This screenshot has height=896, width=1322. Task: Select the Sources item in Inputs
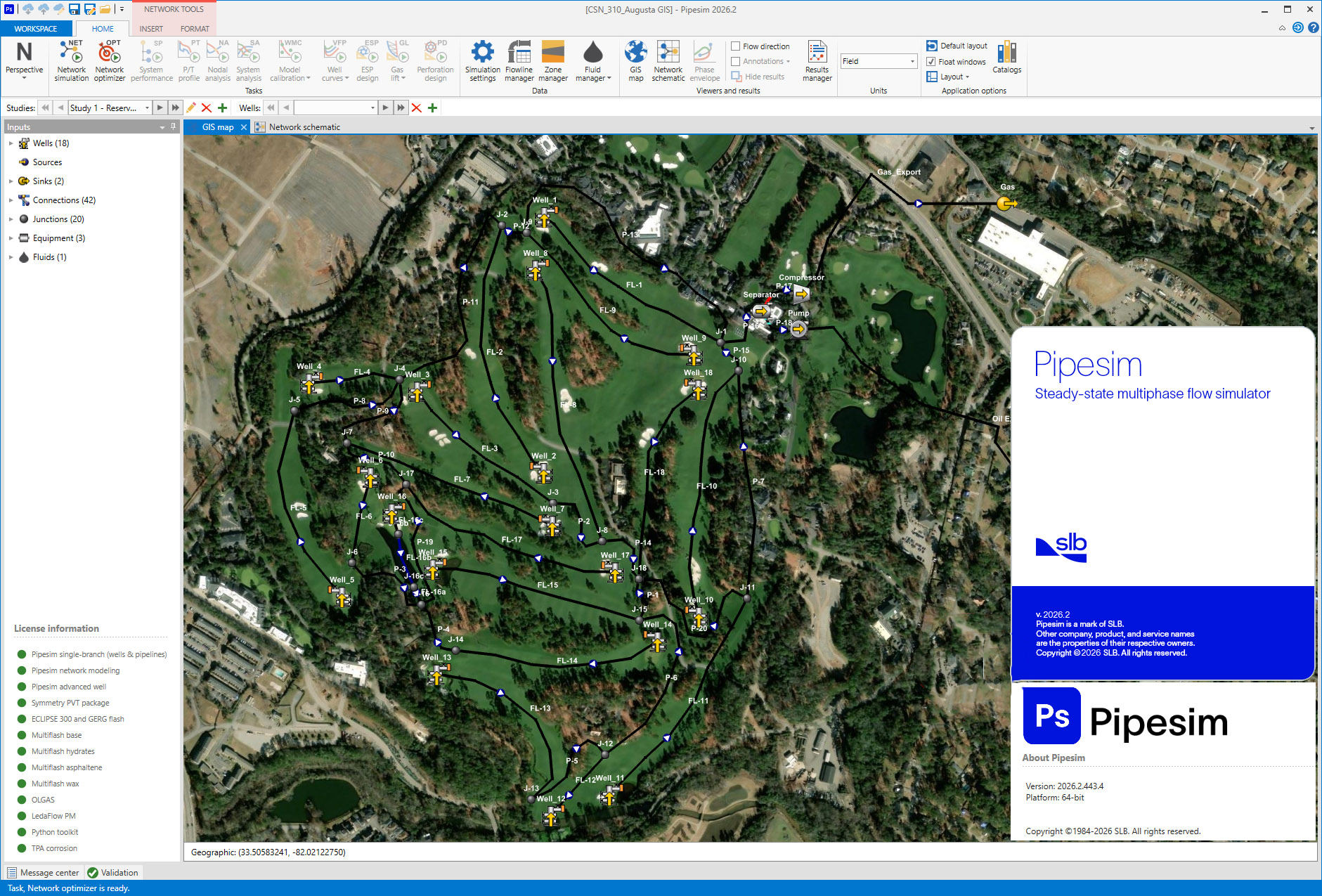coord(47,162)
